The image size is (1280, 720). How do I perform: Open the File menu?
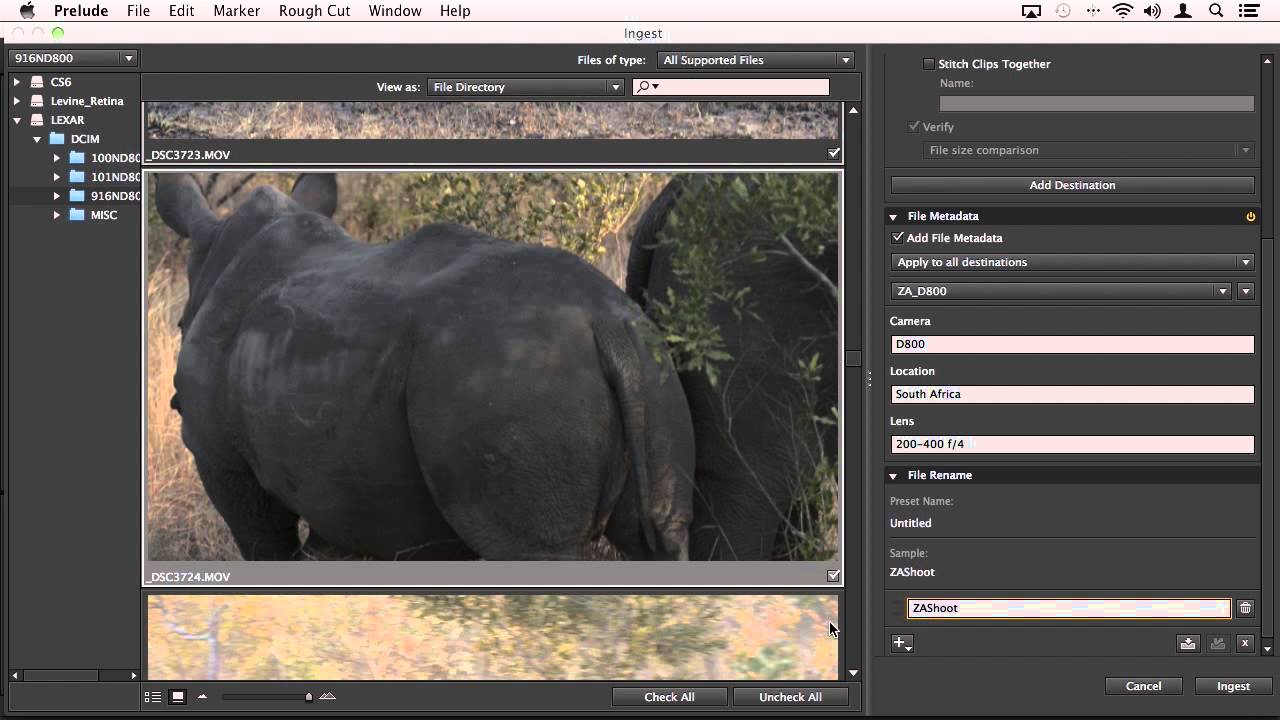click(138, 11)
